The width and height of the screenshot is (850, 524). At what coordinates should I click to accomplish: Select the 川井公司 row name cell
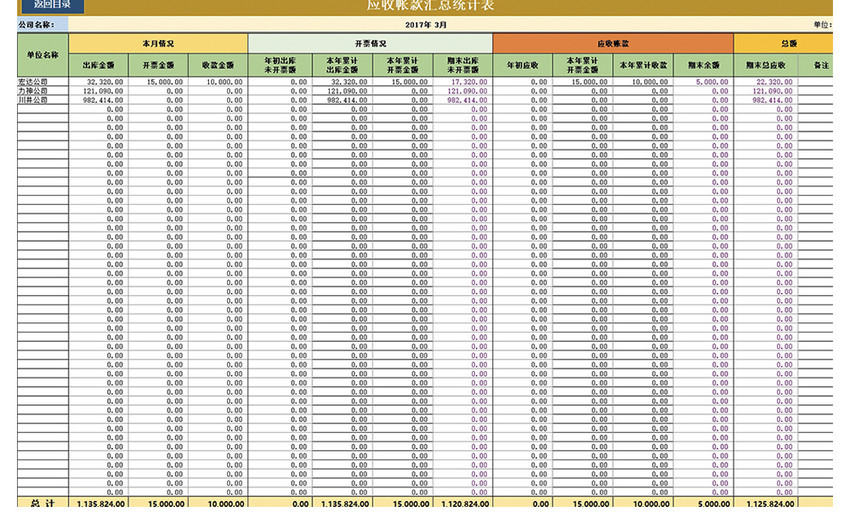click(43, 100)
